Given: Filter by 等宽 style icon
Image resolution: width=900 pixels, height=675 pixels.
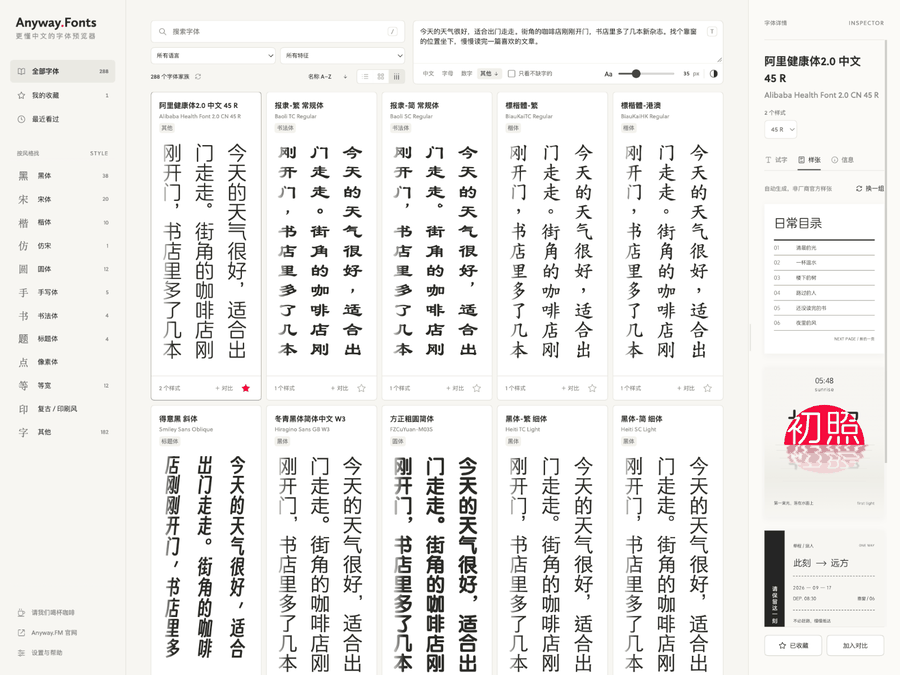Looking at the screenshot, I should pos(23,385).
